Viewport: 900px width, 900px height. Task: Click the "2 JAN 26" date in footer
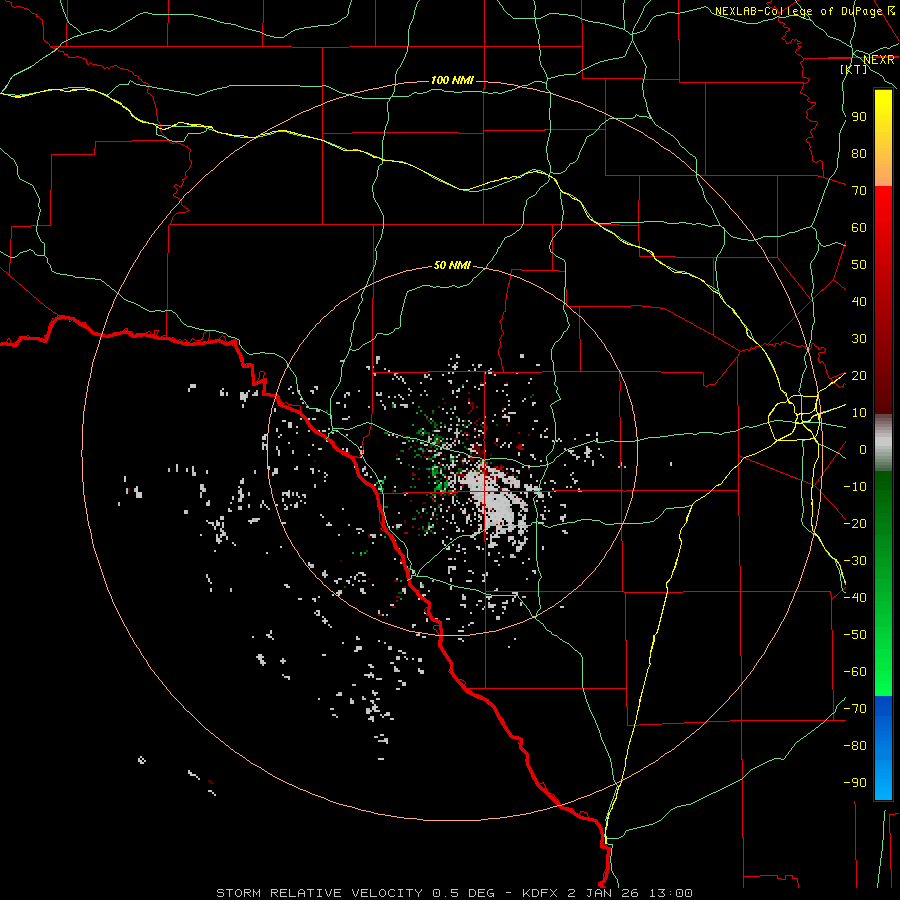pos(604,893)
